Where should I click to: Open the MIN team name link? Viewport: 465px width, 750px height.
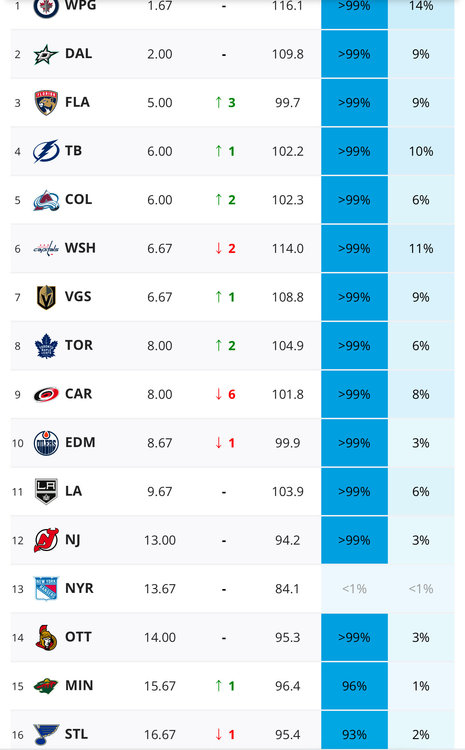pyautogui.click(x=79, y=686)
